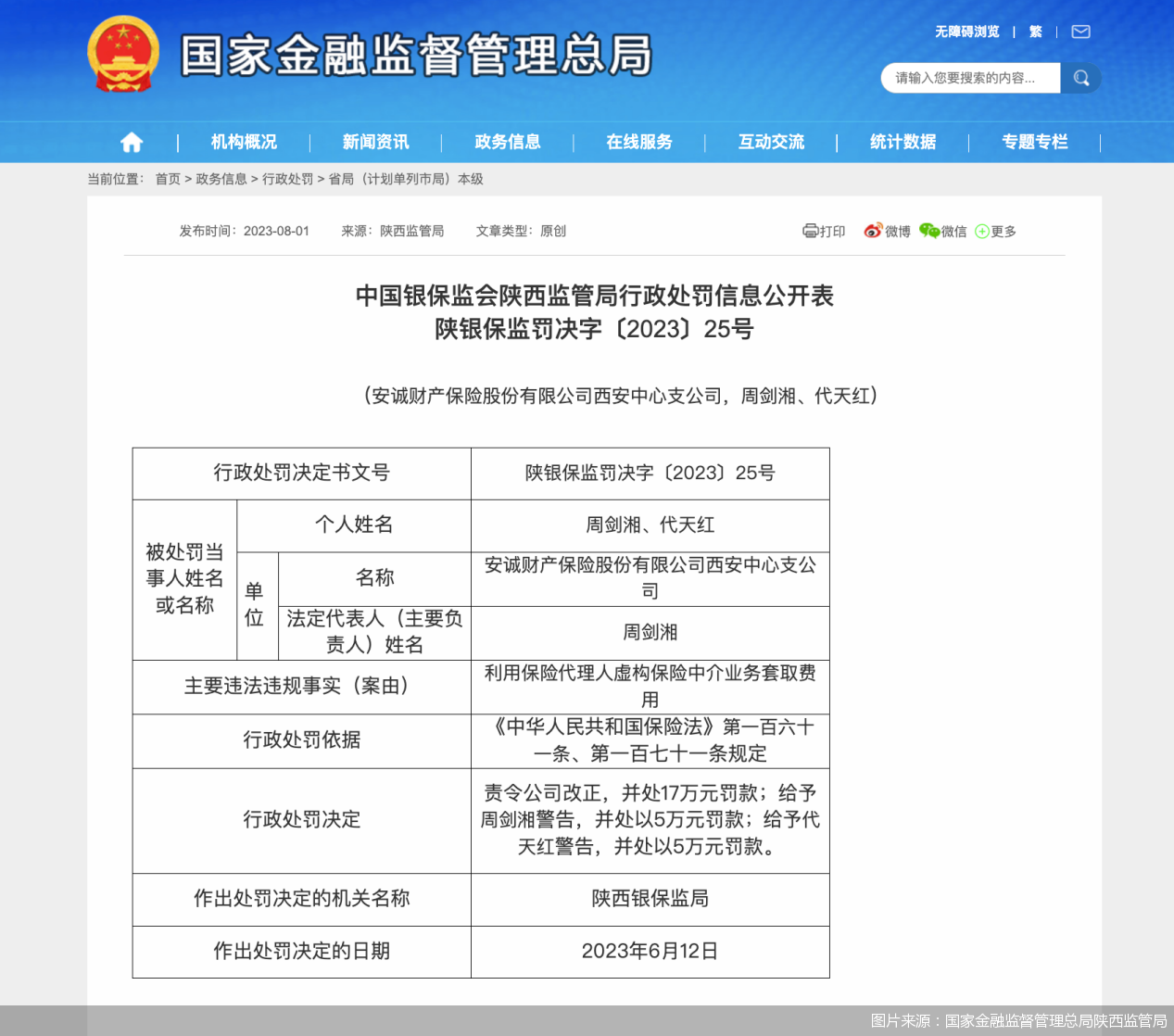Screen dimensions: 1174x1036
Task: Click the search magnifier icon
Action: (x=1079, y=78)
